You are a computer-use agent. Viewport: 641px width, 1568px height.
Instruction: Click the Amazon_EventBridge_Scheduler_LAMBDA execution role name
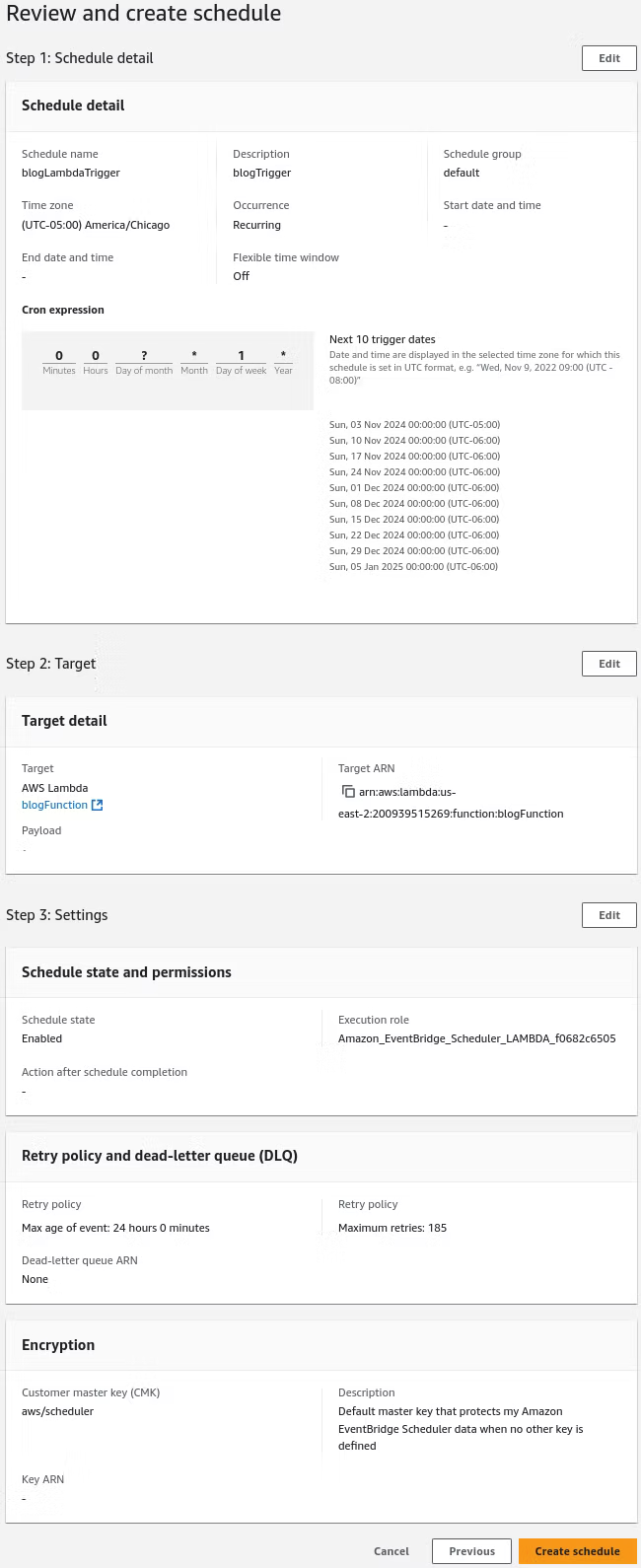pos(477,1038)
